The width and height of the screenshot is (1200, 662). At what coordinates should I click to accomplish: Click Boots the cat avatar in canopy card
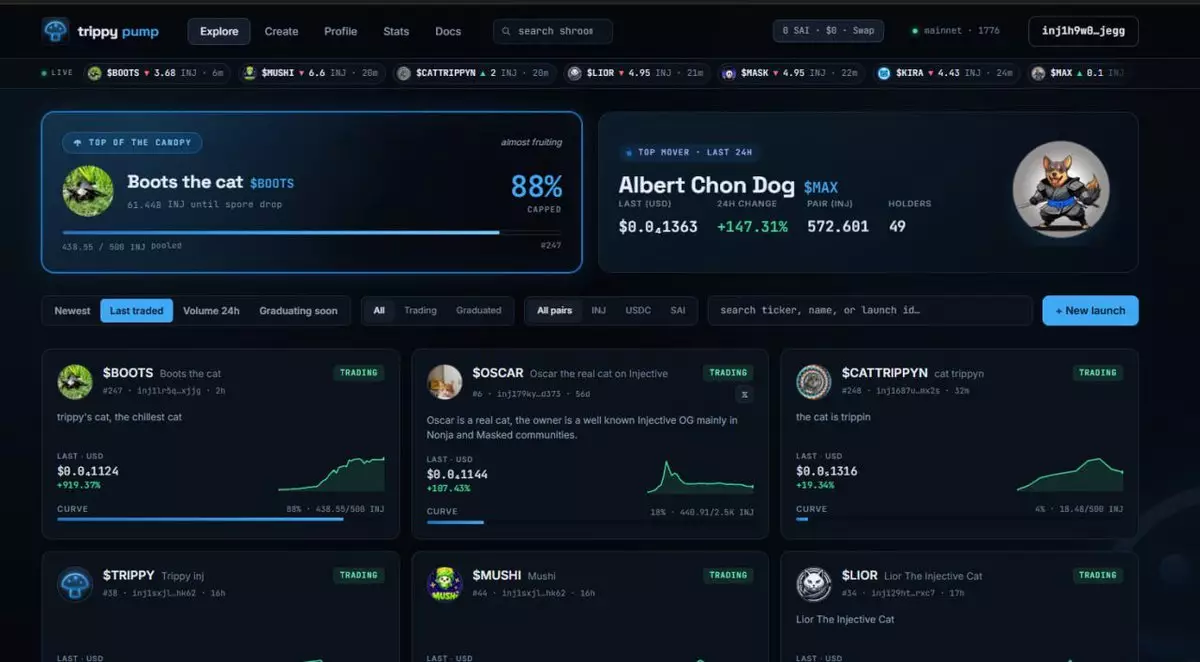coord(87,190)
